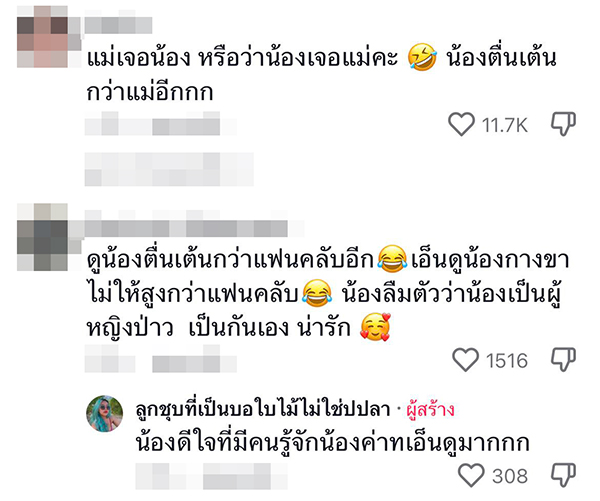Click the ผู้สร้าง creator badge
Viewport: 600px width, 501px height.
click(x=430, y=409)
